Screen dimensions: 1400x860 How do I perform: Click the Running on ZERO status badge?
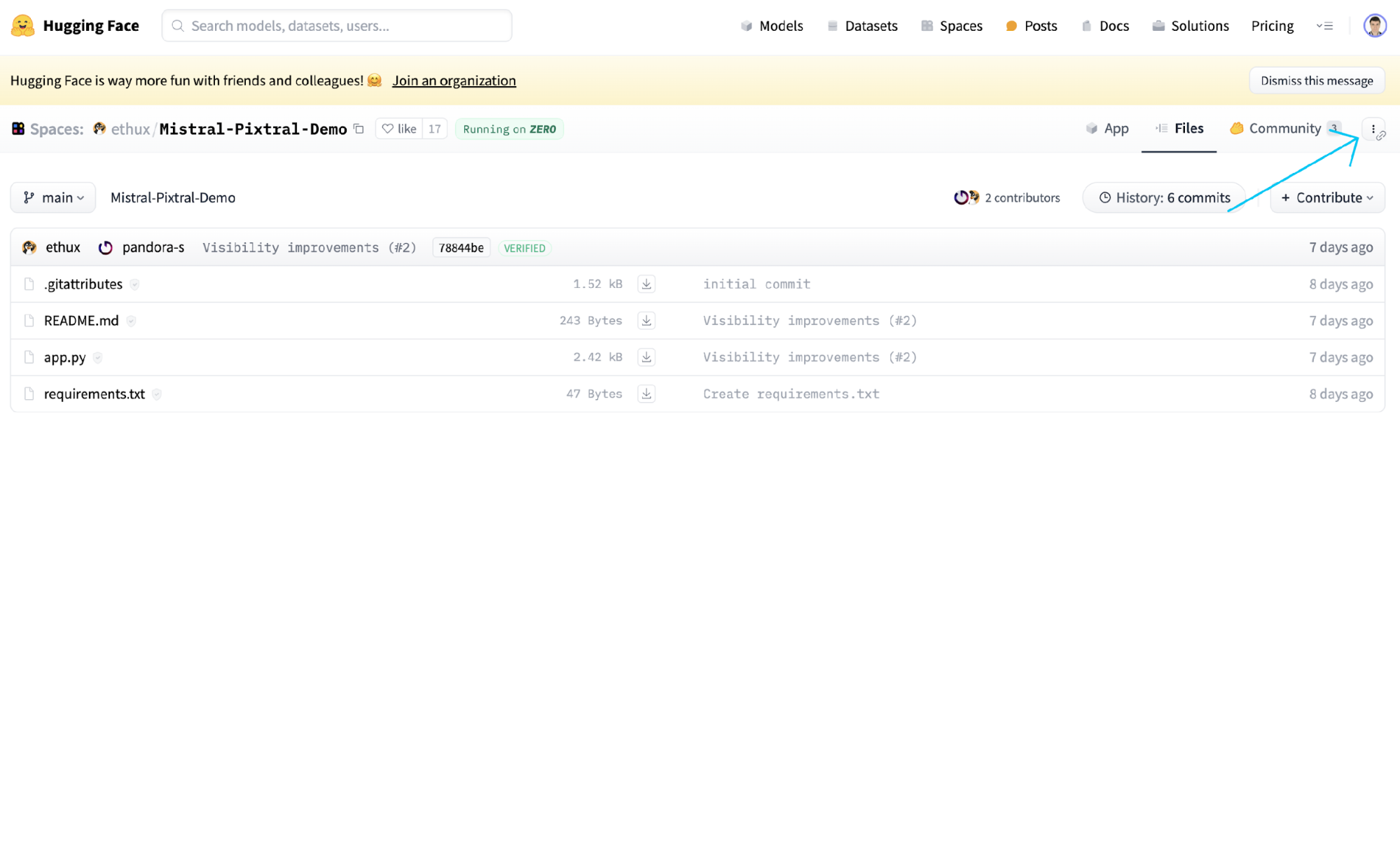click(509, 129)
